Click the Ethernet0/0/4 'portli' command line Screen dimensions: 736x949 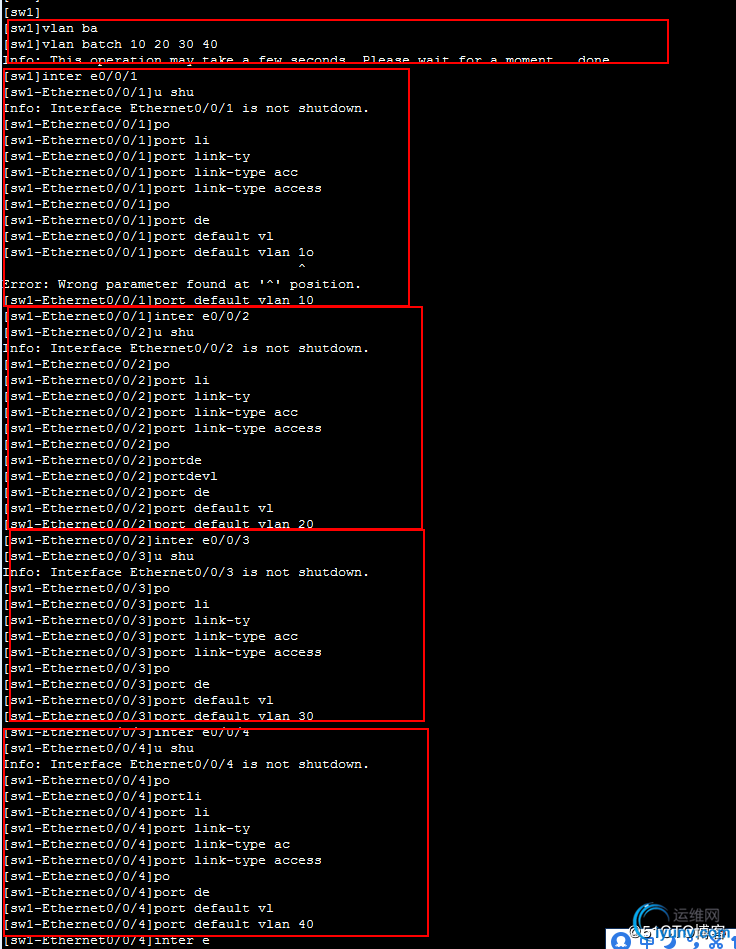point(103,796)
